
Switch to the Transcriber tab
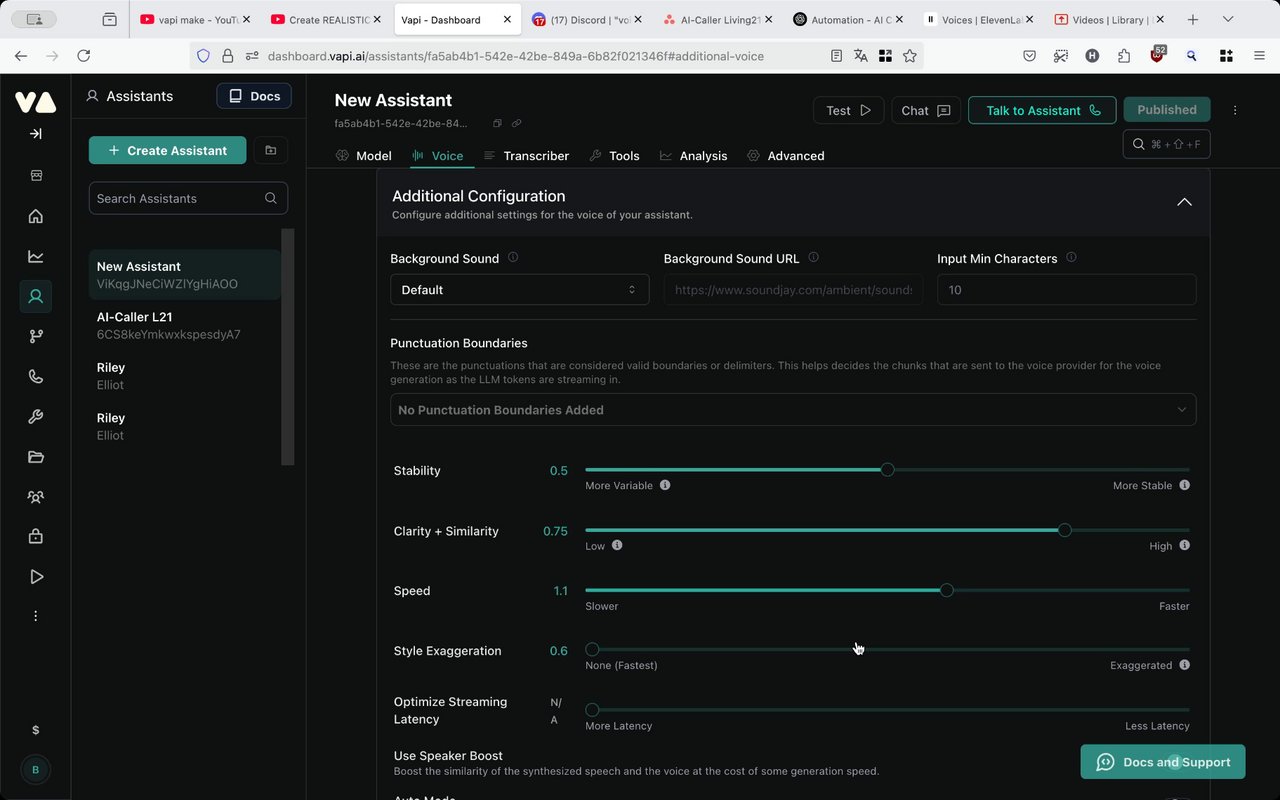click(526, 156)
